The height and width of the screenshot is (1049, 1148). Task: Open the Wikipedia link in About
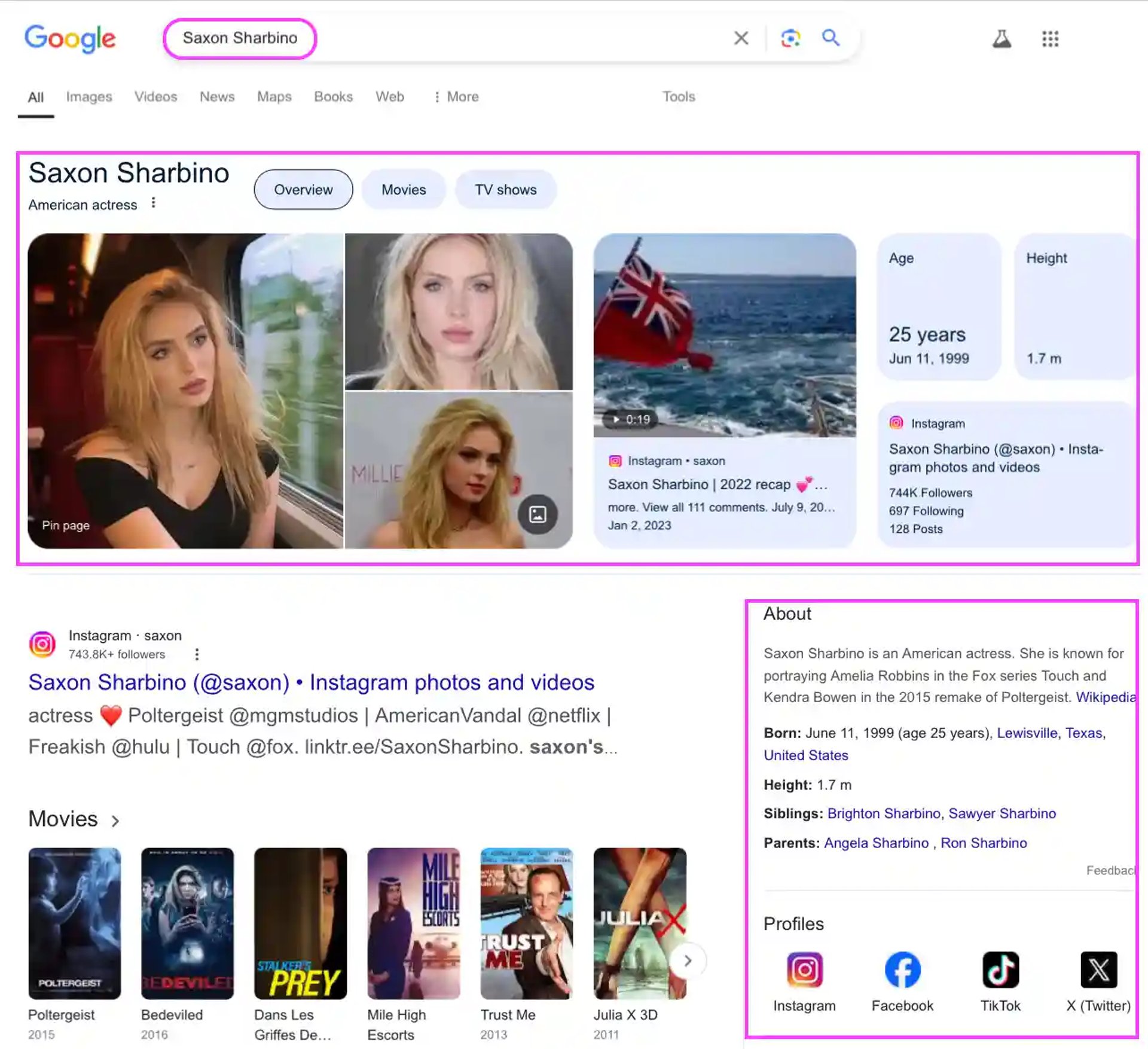(1105, 697)
